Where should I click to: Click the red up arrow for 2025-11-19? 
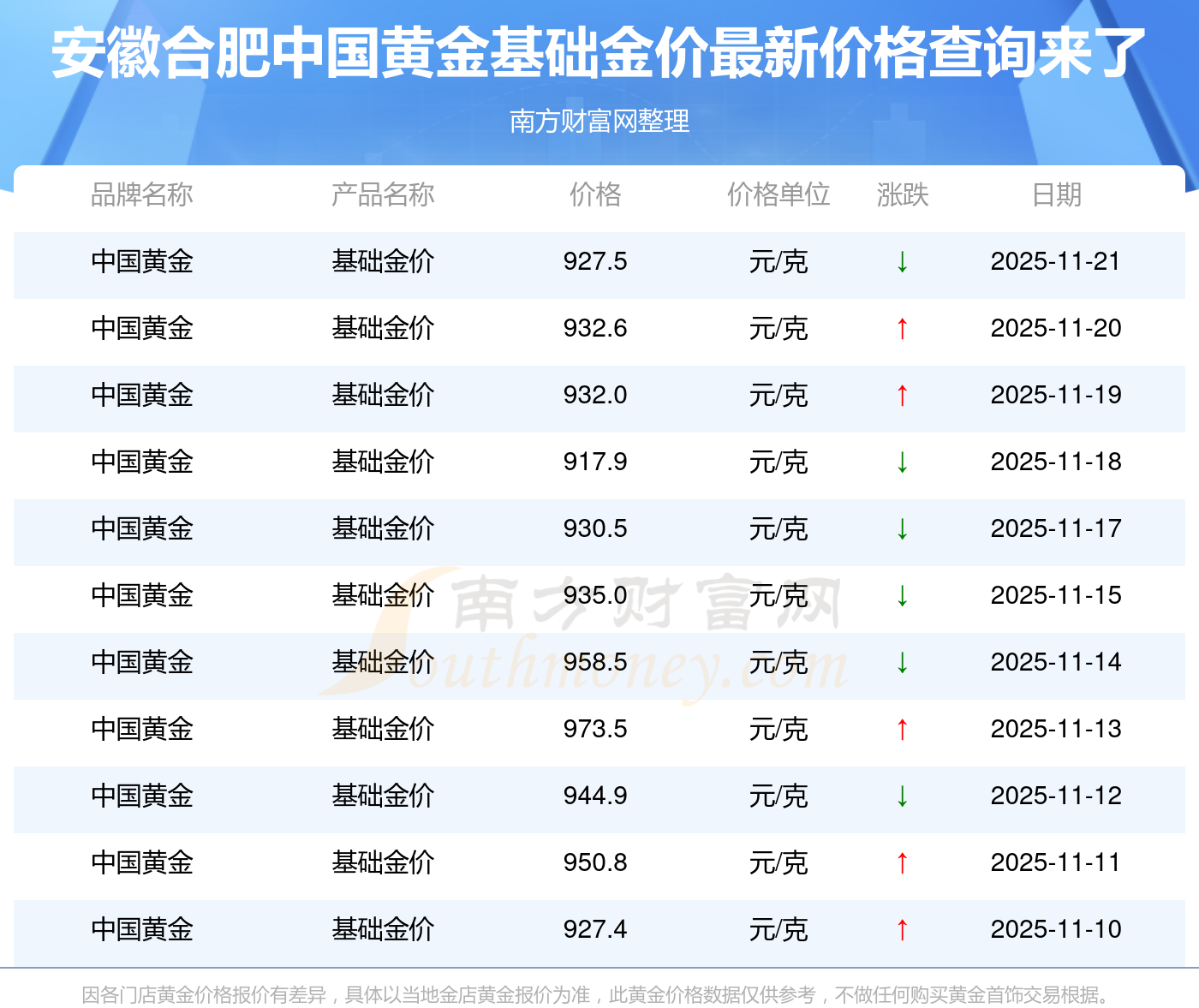[902, 395]
